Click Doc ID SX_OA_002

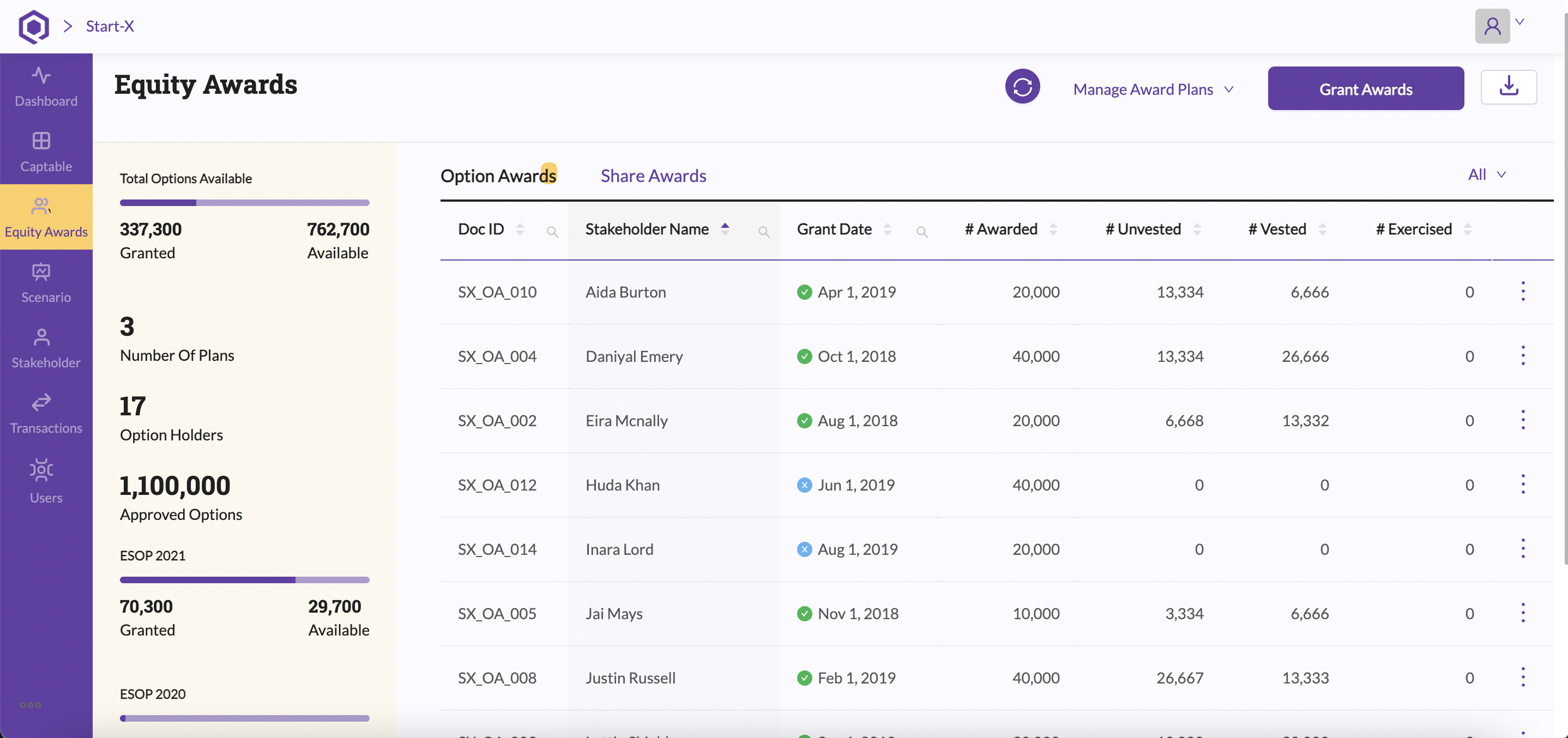pyautogui.click(x=497, y=420)
